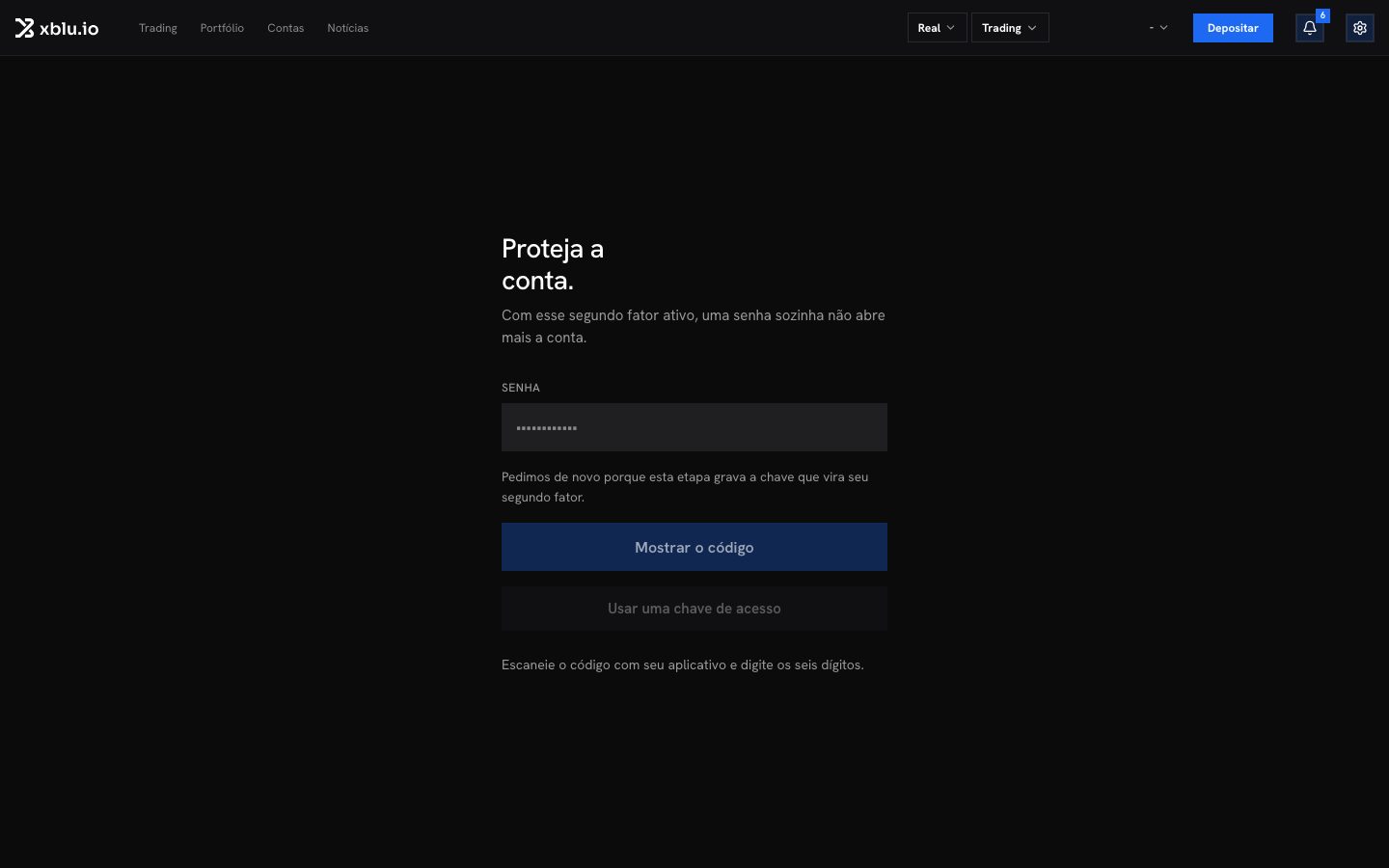The width and height of the screenshot is (1389, 868).
Task: Click the 'Proteja a conta.' heading
Action: (553, 264)
